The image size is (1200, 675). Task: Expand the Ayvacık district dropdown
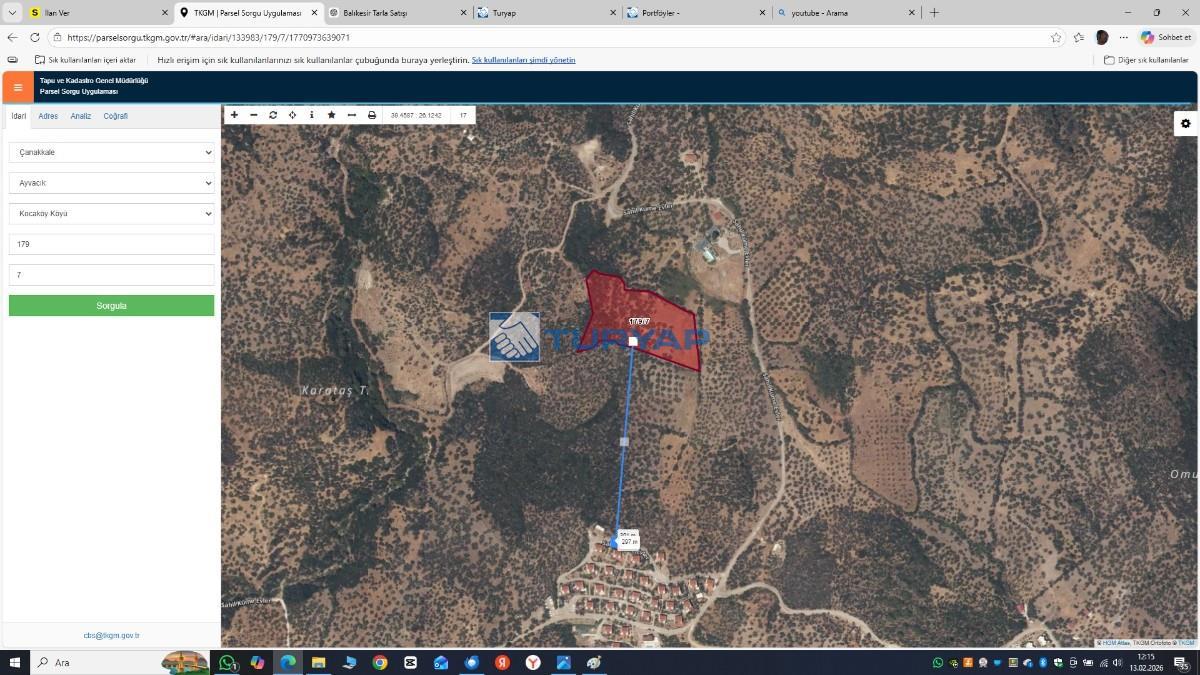coord(111,183)
